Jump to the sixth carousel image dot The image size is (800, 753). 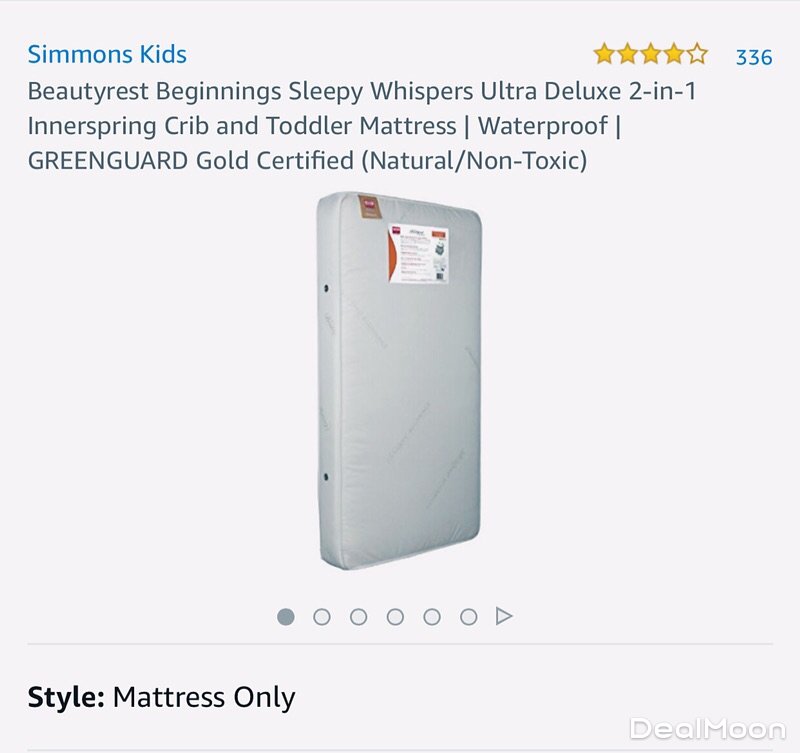click(x=469, y=617)
